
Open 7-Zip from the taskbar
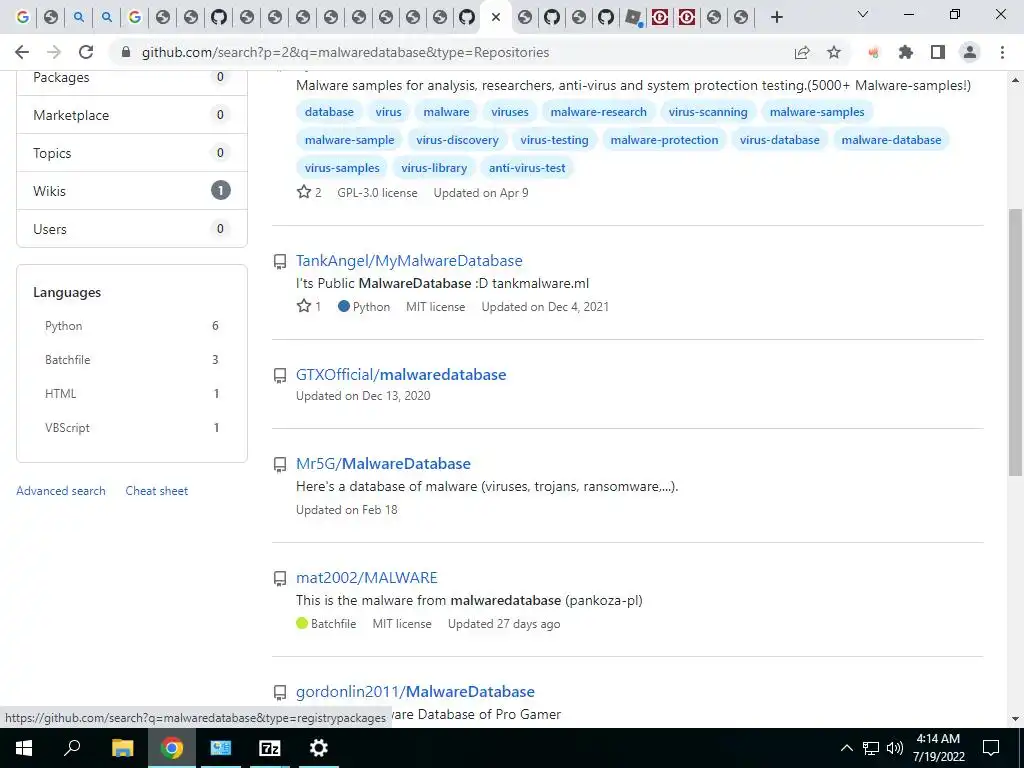click(269, 748)
